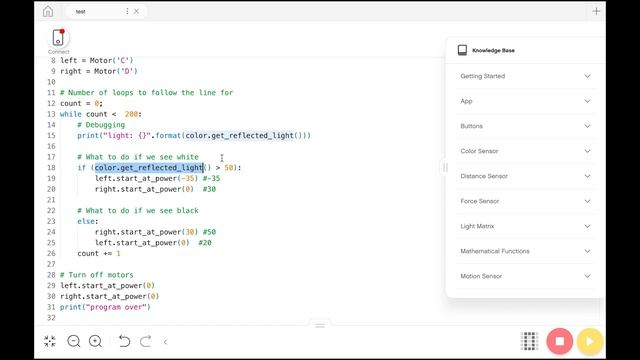Click comment '# Turn off motors'
640x360 pixels.
click(x=97, y=275)
